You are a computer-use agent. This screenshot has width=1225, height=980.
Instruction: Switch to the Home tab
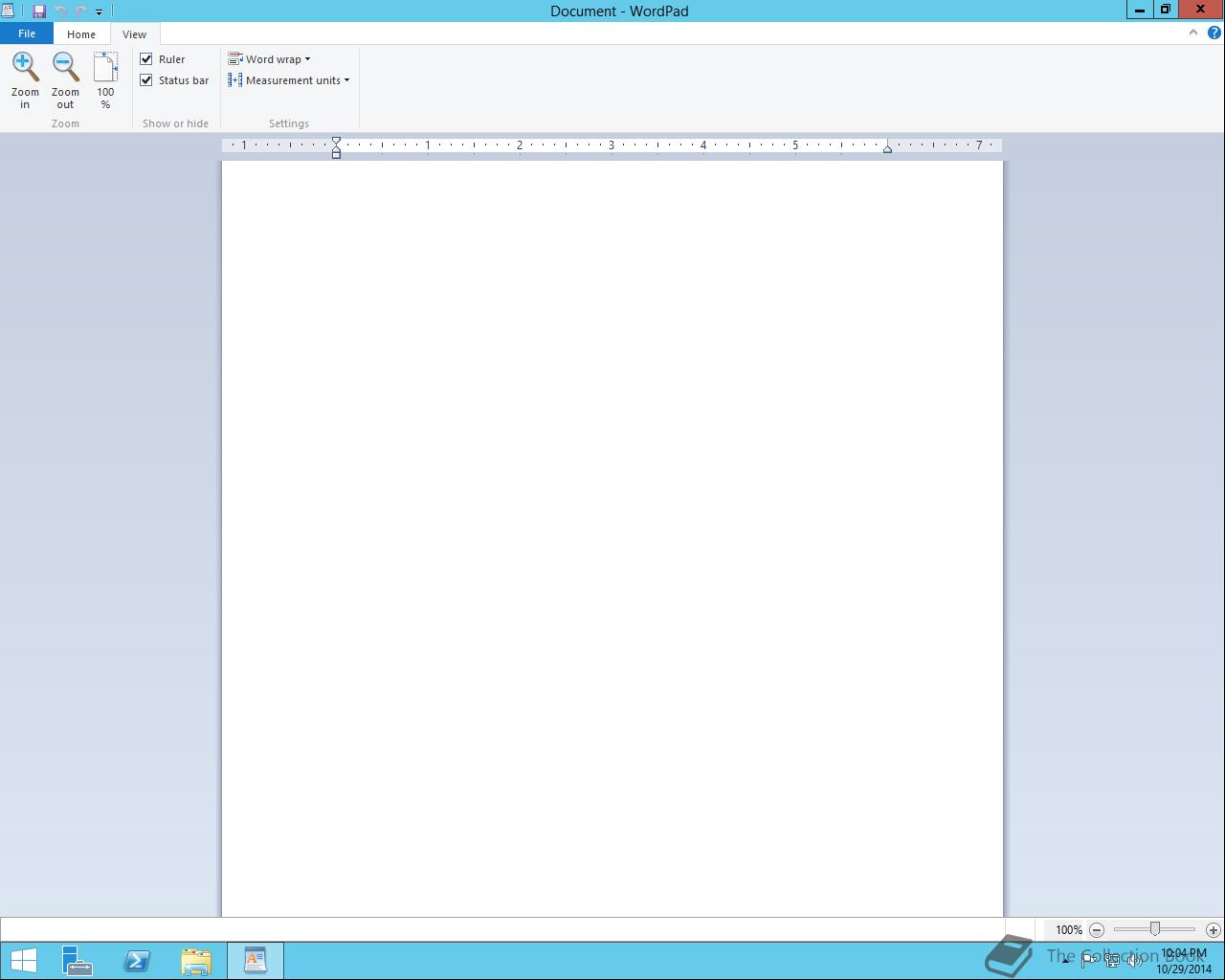pos(81,34)
